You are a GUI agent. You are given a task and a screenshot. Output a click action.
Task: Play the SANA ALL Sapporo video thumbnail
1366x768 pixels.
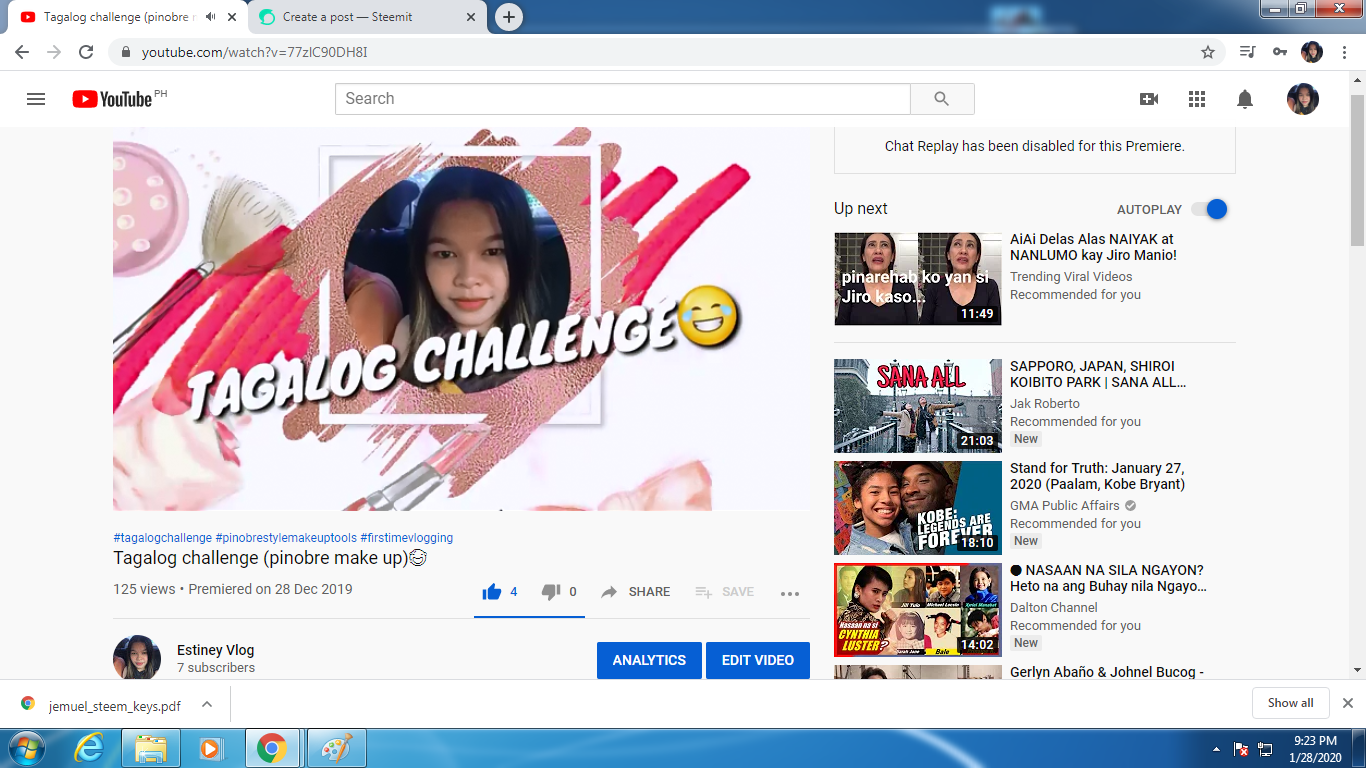916,406
